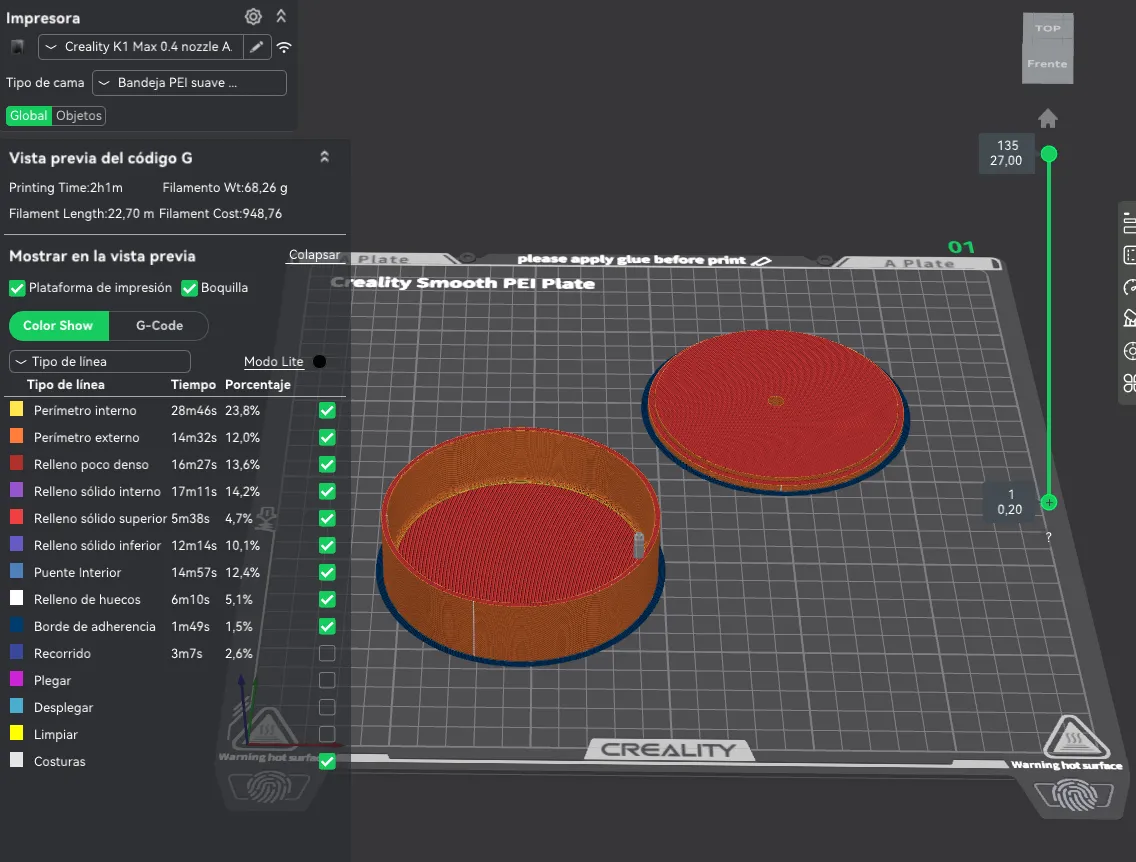The width and height of the screenshot is (1136, 862).
Task: Uncheck Relleno sólido superior visibility
Action: (x=327, y=519)
